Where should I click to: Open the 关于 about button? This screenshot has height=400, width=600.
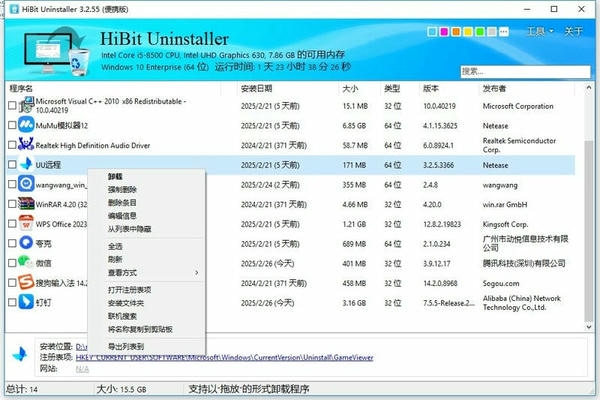(x=574, y=31)
